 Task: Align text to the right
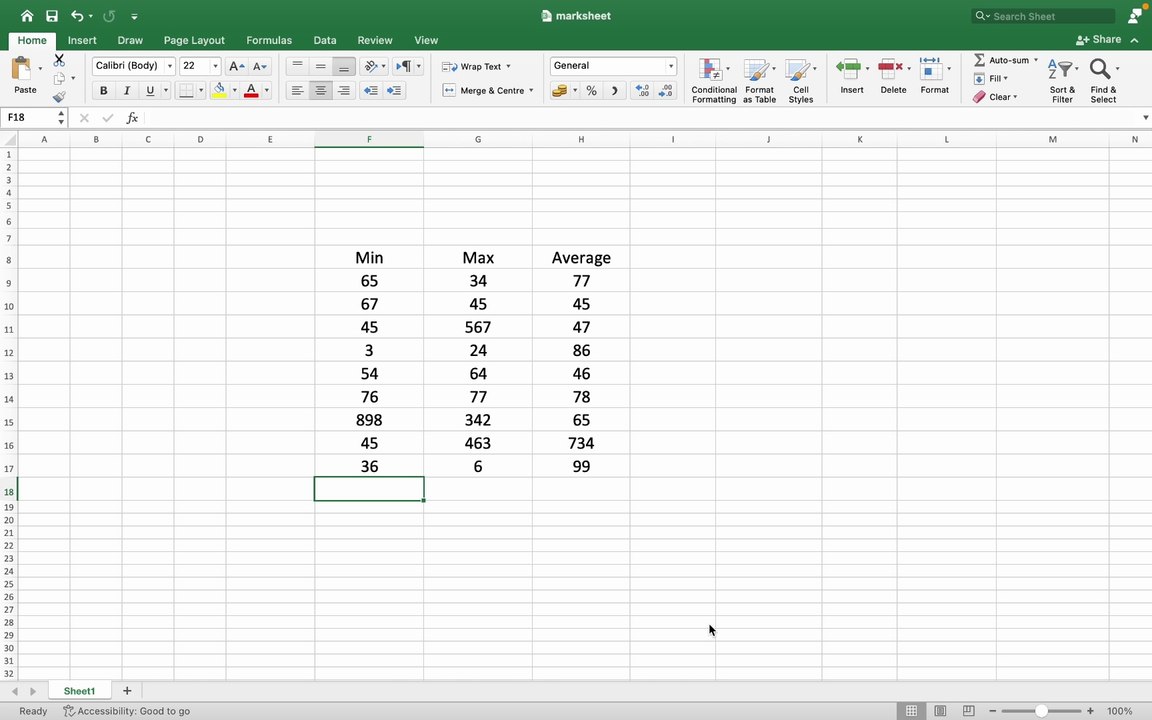pos(344,90)
